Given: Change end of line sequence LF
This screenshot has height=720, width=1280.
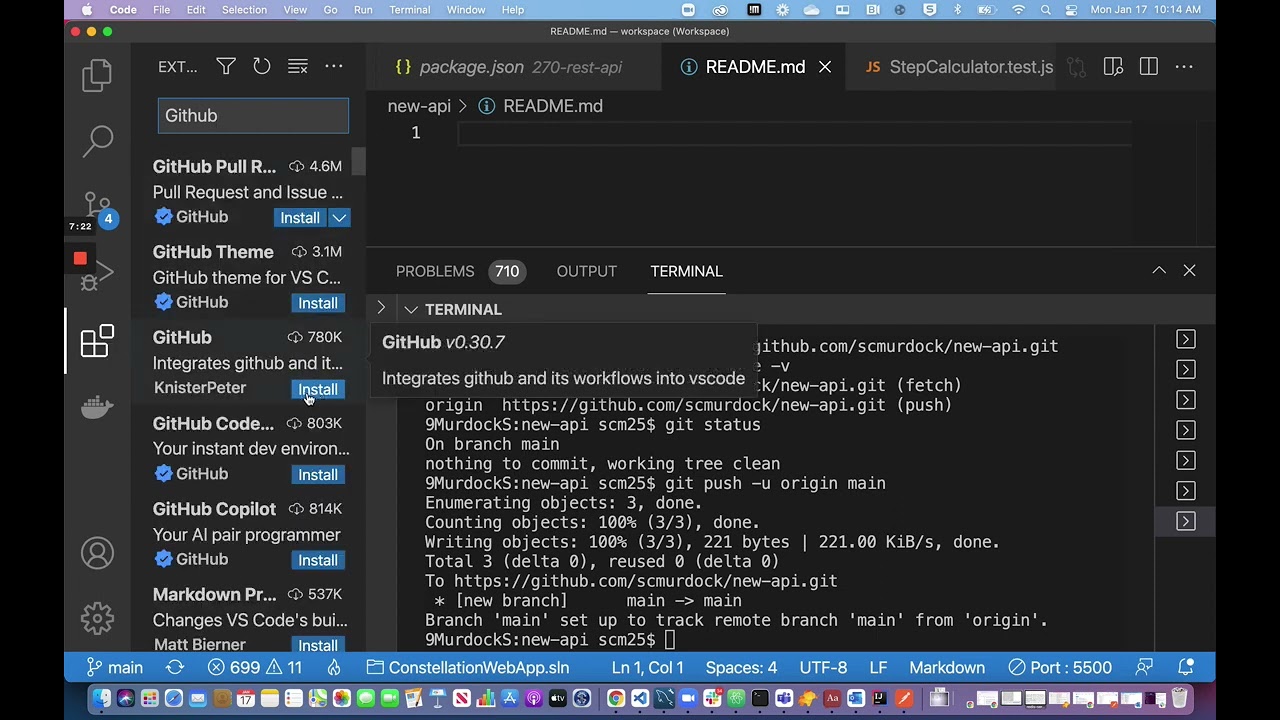Looking at the screenshot, I should click(x=878, y=667).
